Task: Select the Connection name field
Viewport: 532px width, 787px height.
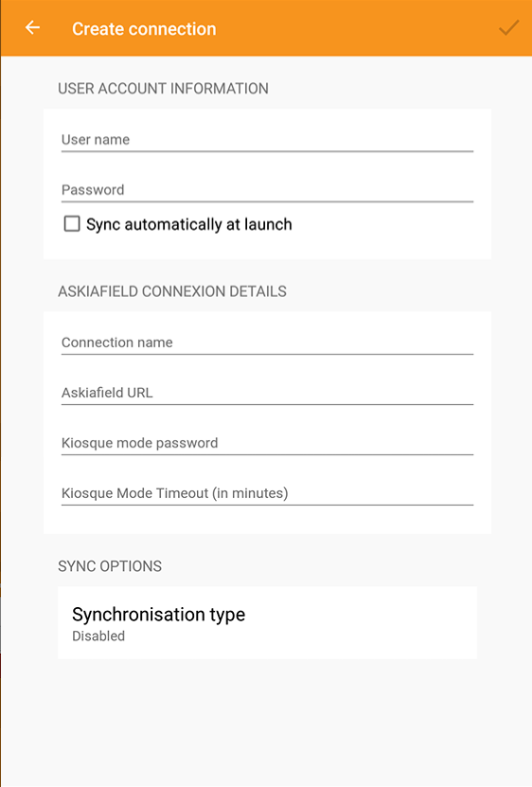Action: pos(267,342)
